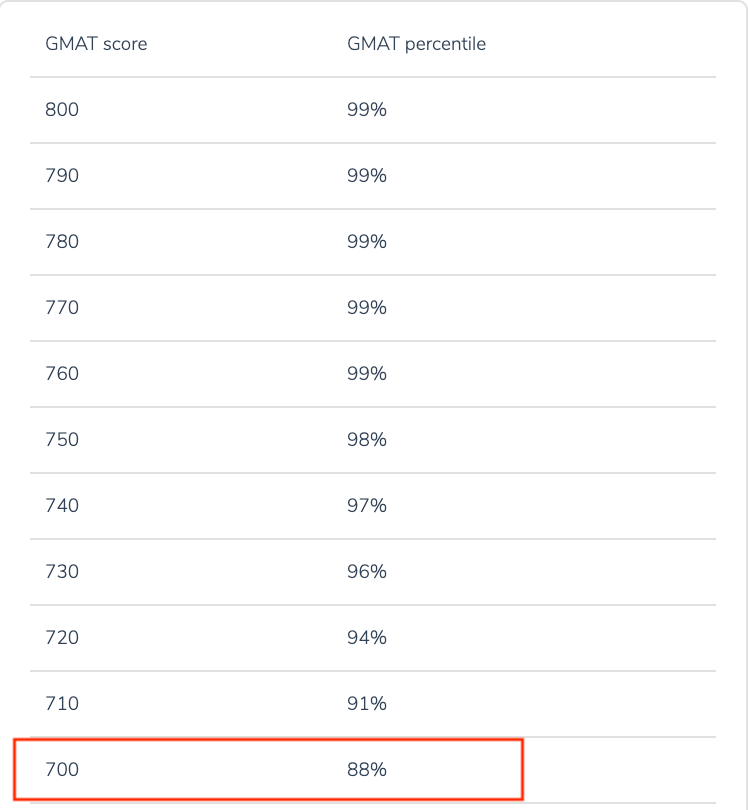This screenshot has height=810, width=748.
Task: Click the 760 score cell
Action: point(62,374)
